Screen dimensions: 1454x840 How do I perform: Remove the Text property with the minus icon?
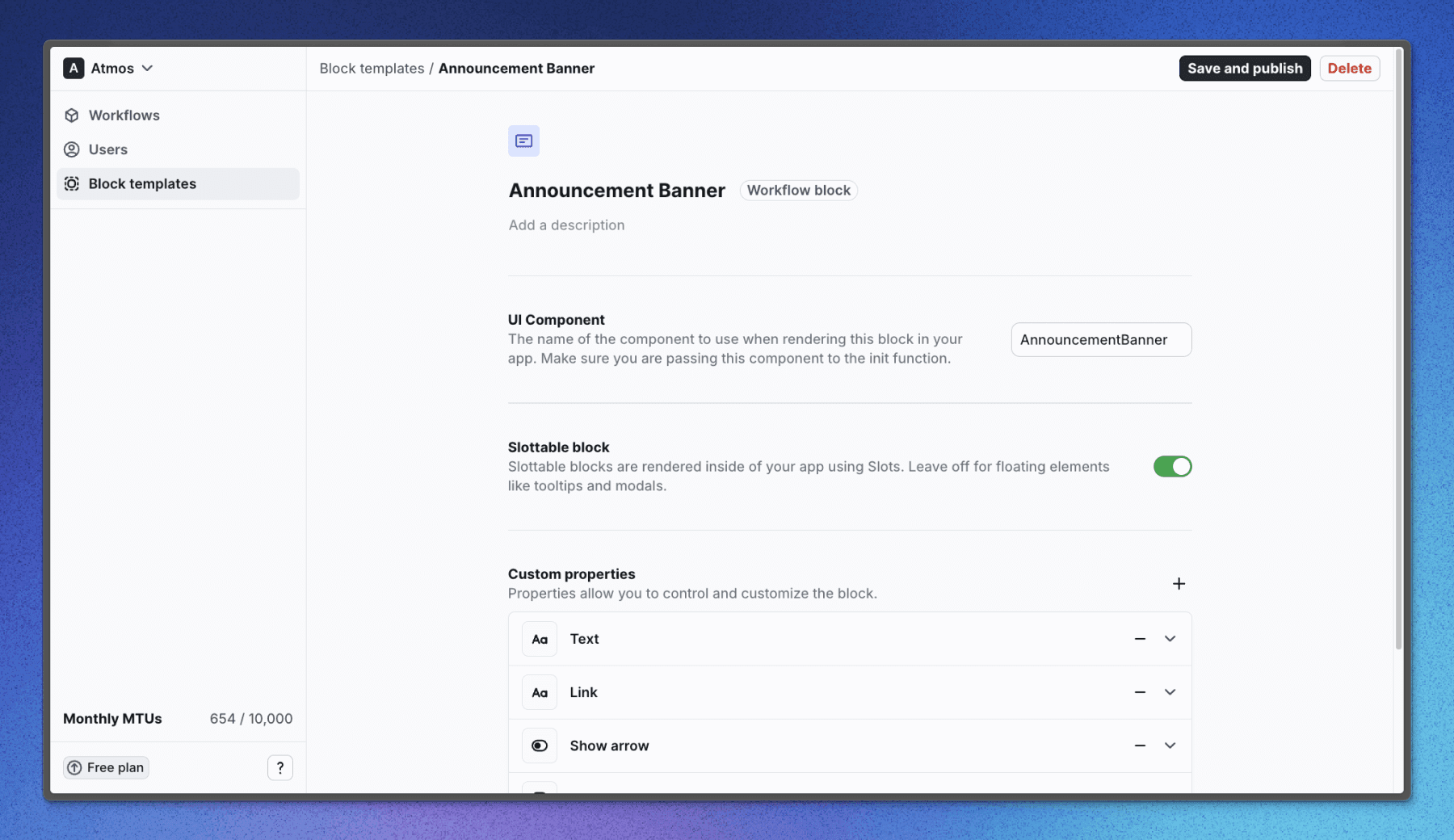tap(1140, 639)
